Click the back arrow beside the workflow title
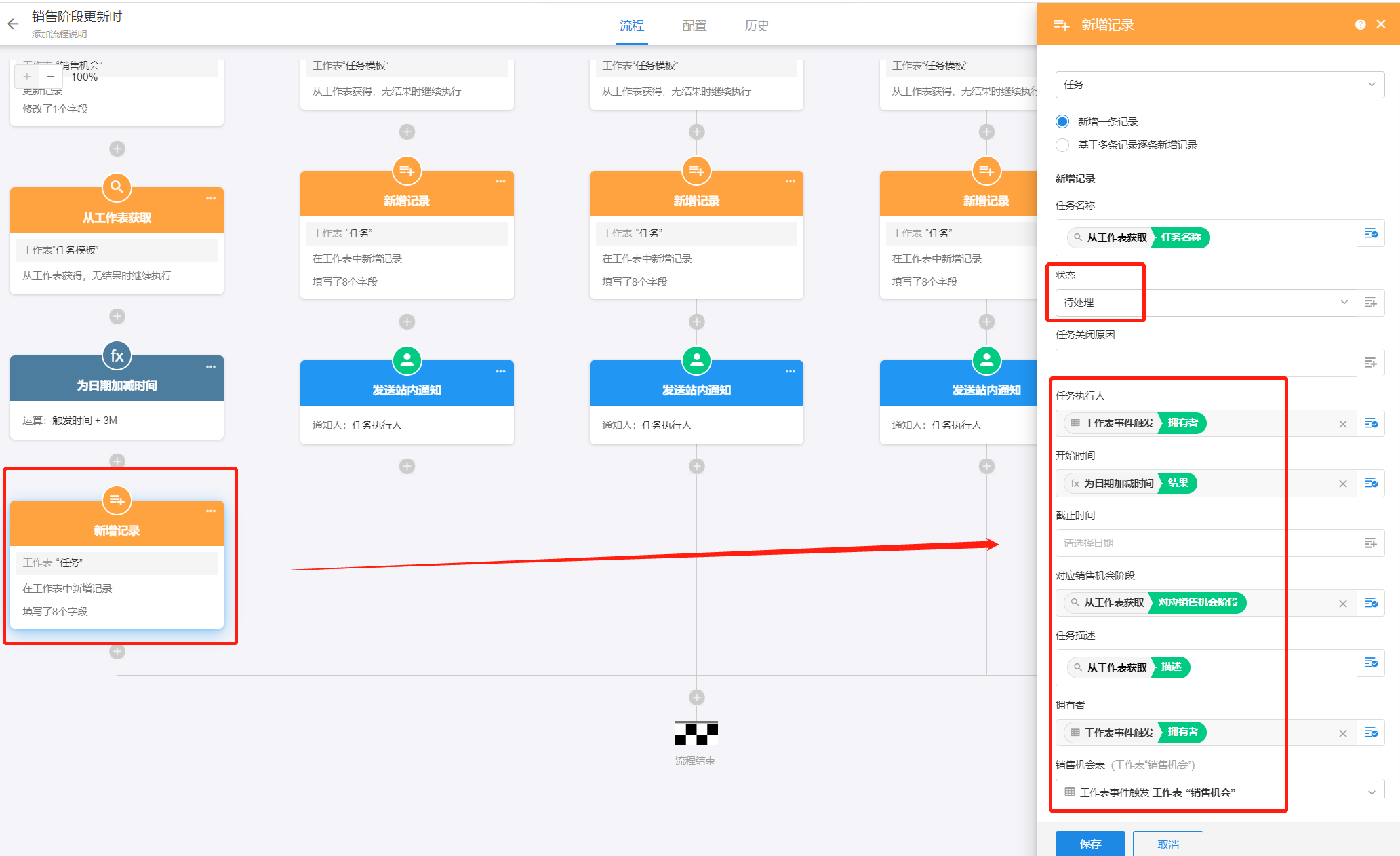The height and width of the screenshot is (856, 1400). 13,24
